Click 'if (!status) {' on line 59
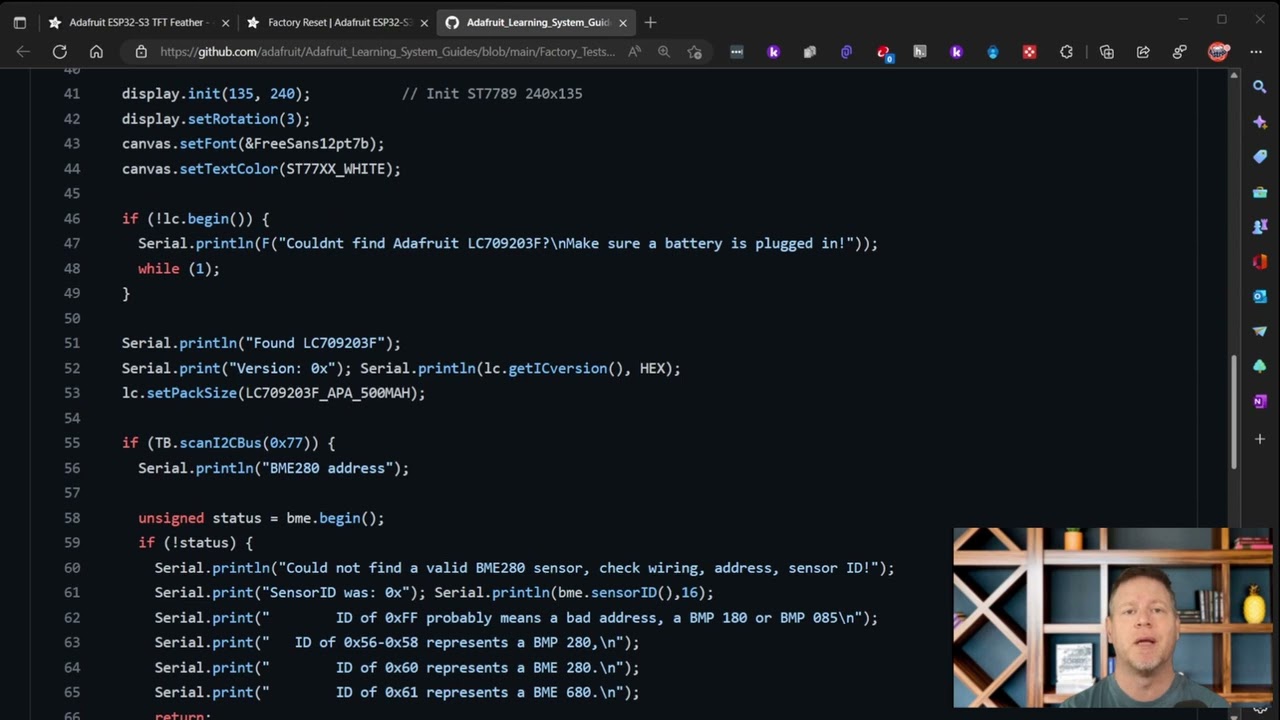This screenshot has height=720, width=1280. click(196, 542)
